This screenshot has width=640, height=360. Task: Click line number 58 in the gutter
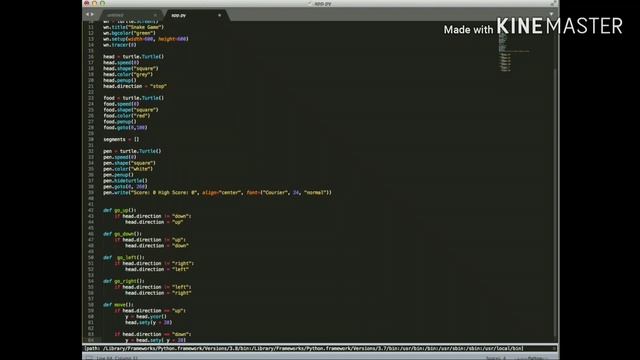91,304
